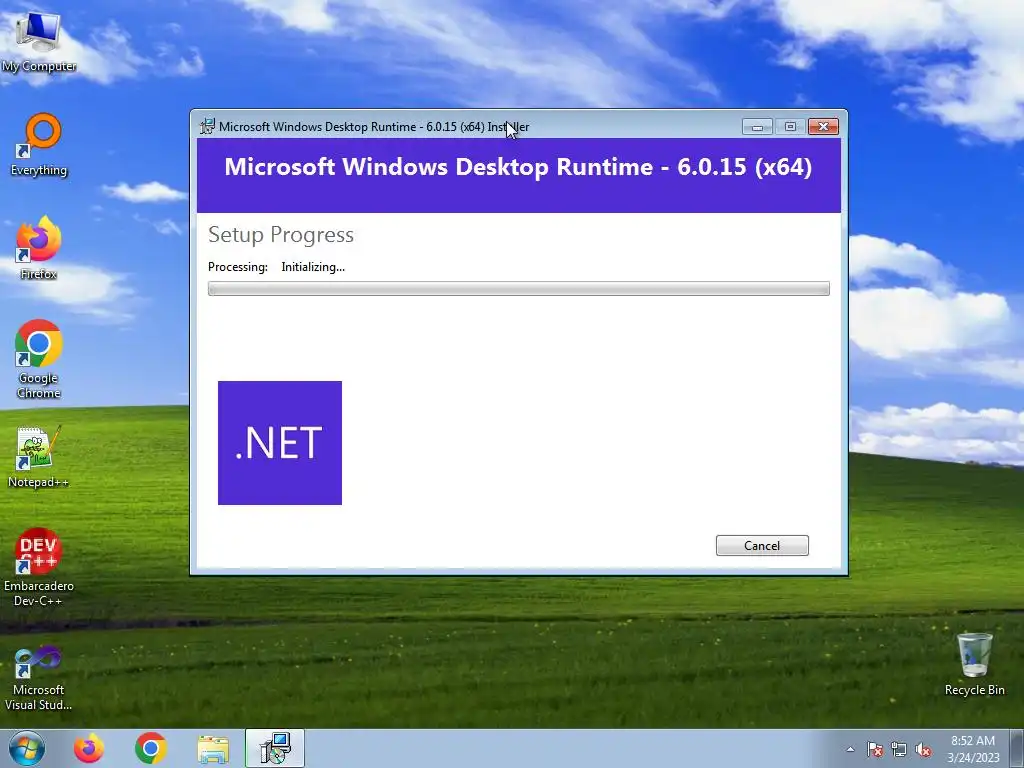Open Microsoft Visual Studio shortcut
The width and height of the screenshot is (1024, 768).
pos(39,677)
